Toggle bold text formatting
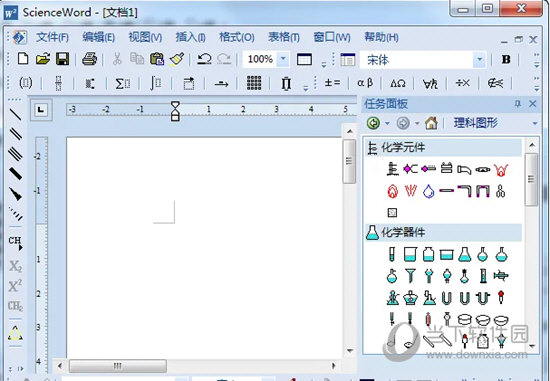 click(506, 59)
